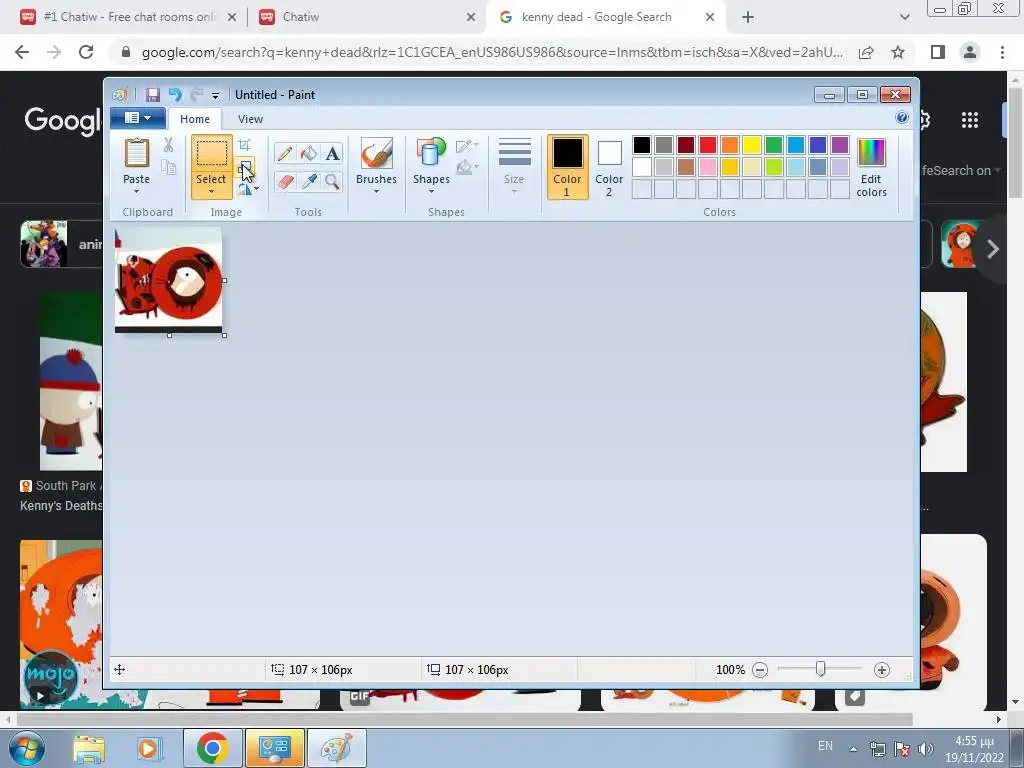The height and width of the screenshot is (768, 1024).
Task: Select the Eraser tool
Action: click(x=285, y=182)
